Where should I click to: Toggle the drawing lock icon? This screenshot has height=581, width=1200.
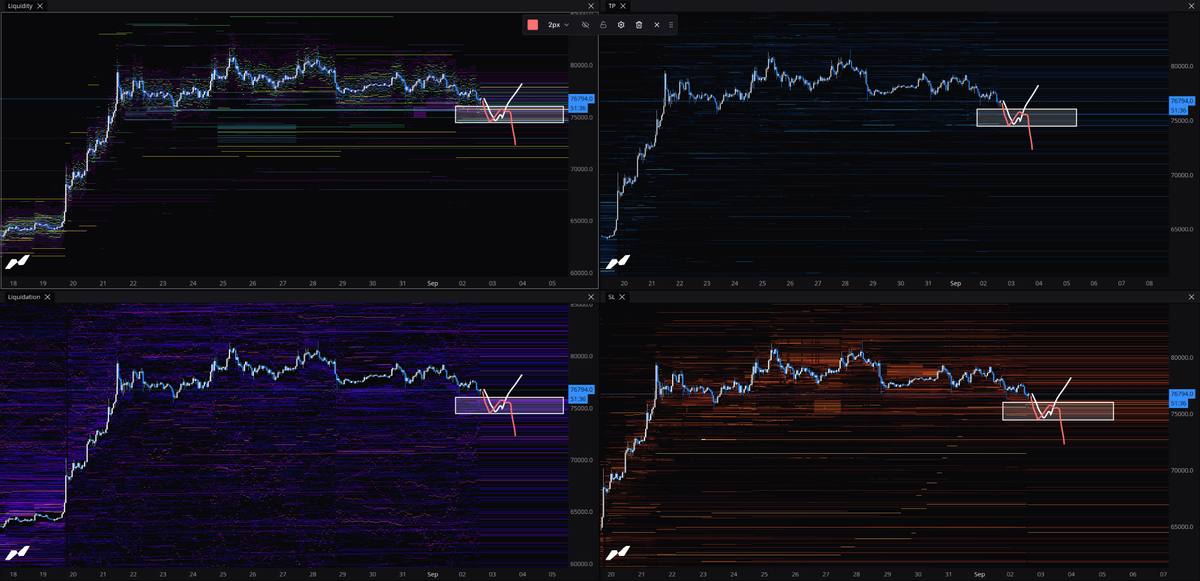coord(603,24)
